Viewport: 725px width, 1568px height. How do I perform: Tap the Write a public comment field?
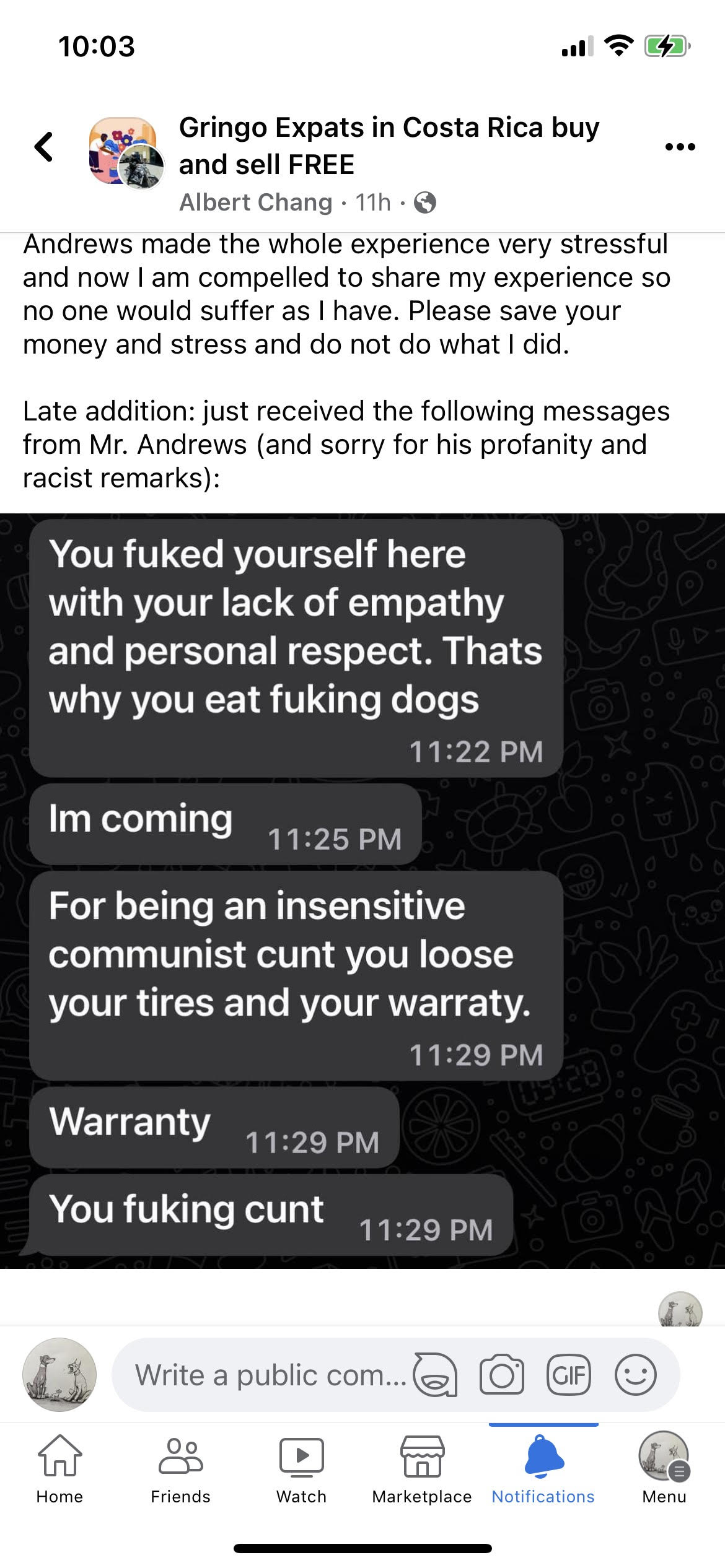270,1375
